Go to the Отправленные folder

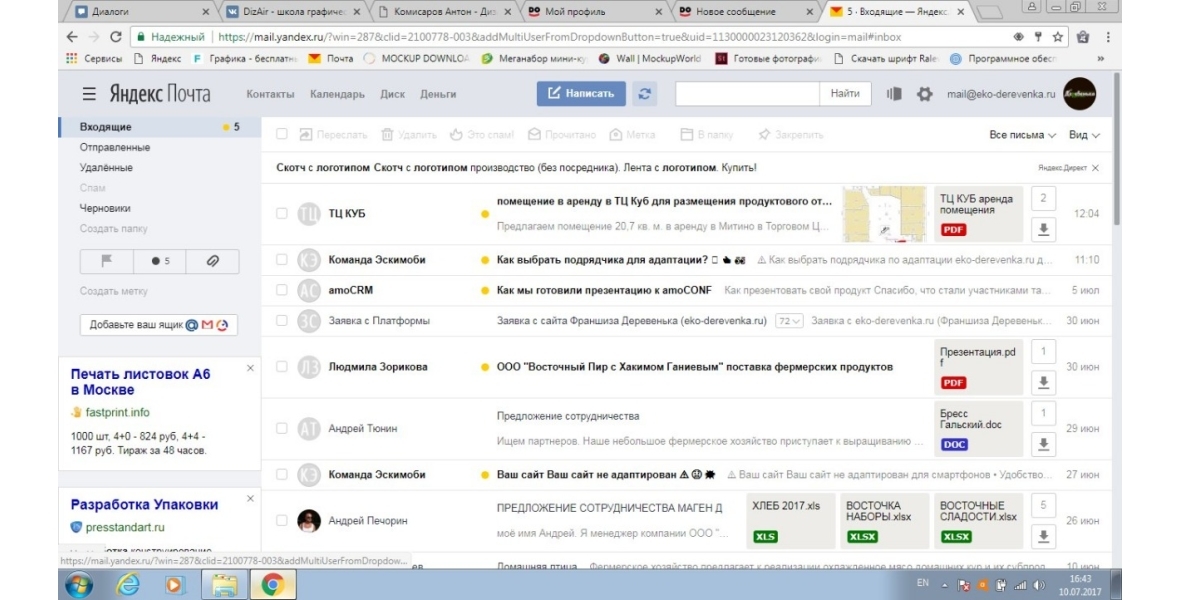(x=115, y=148)
